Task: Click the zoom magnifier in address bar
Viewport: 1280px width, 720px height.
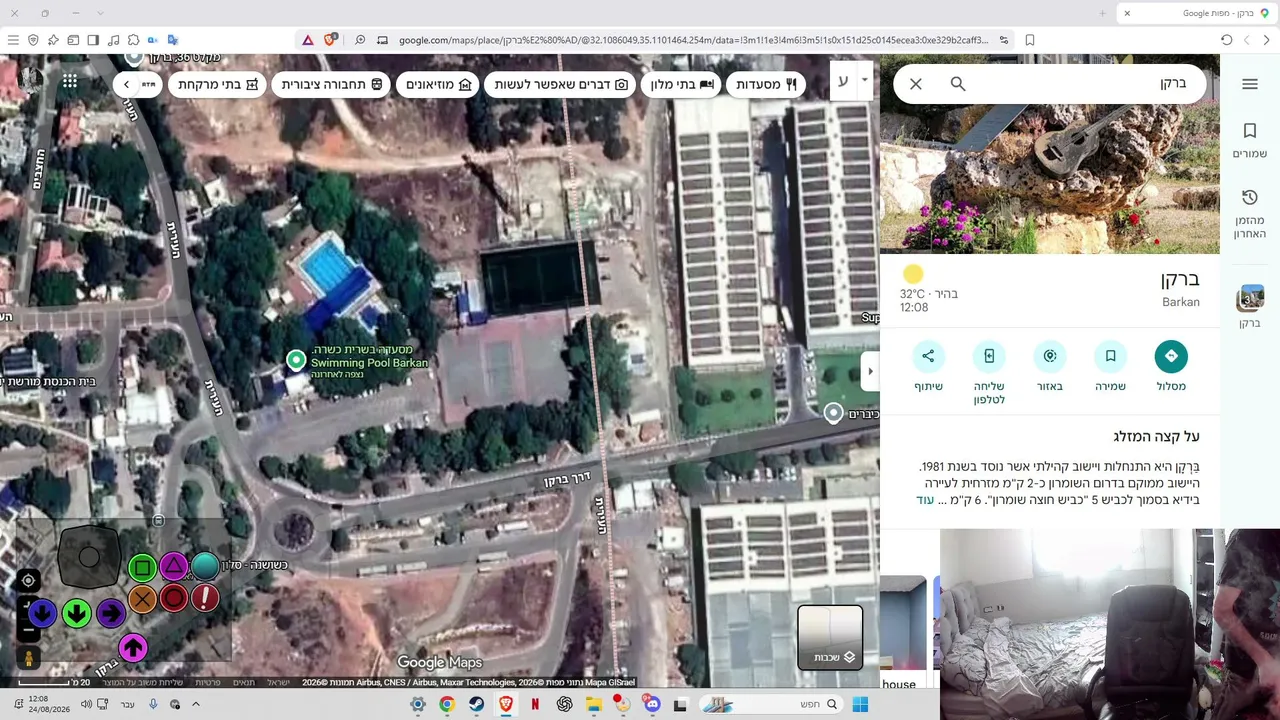Action: [x=360, y=40]
